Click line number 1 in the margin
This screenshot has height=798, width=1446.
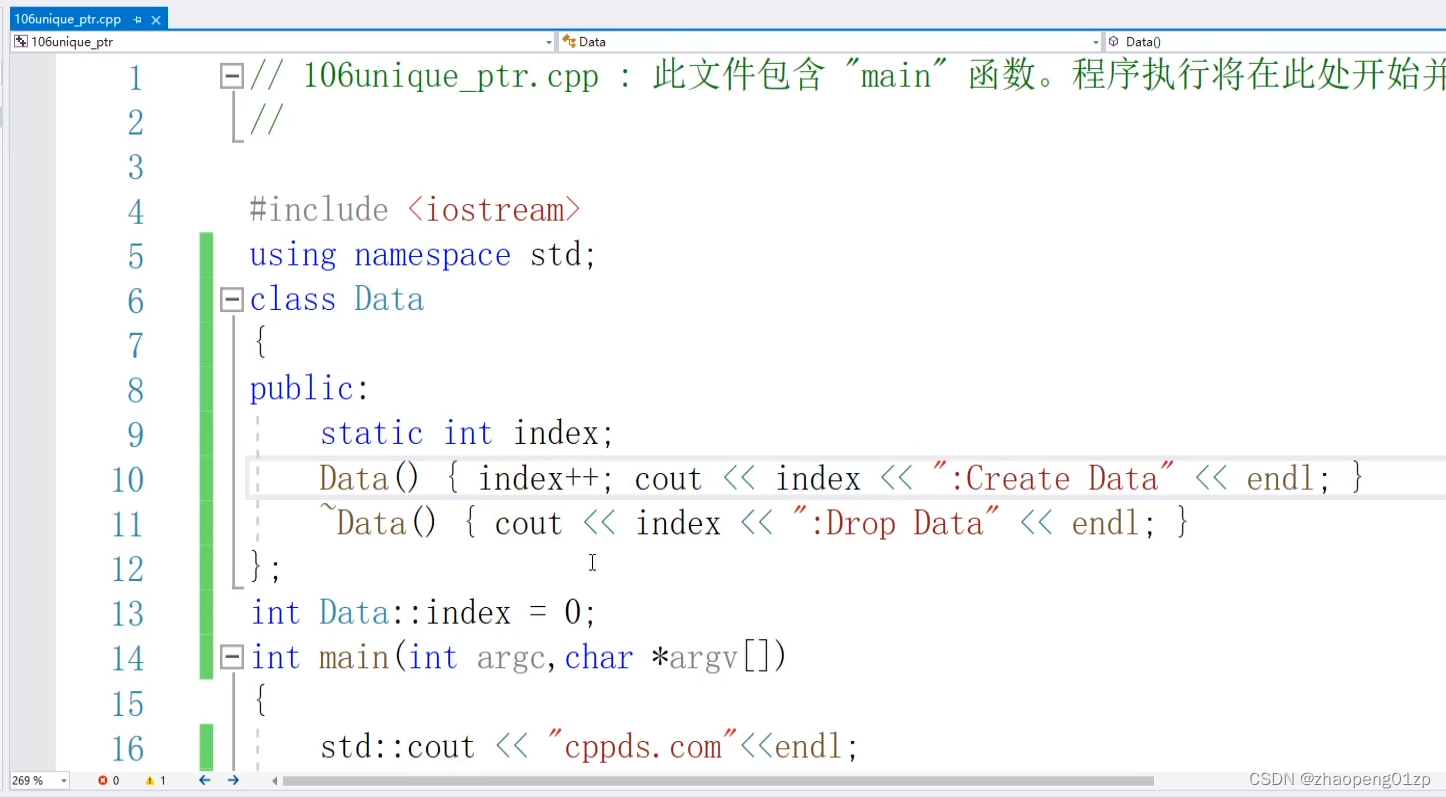click(135, 78)
